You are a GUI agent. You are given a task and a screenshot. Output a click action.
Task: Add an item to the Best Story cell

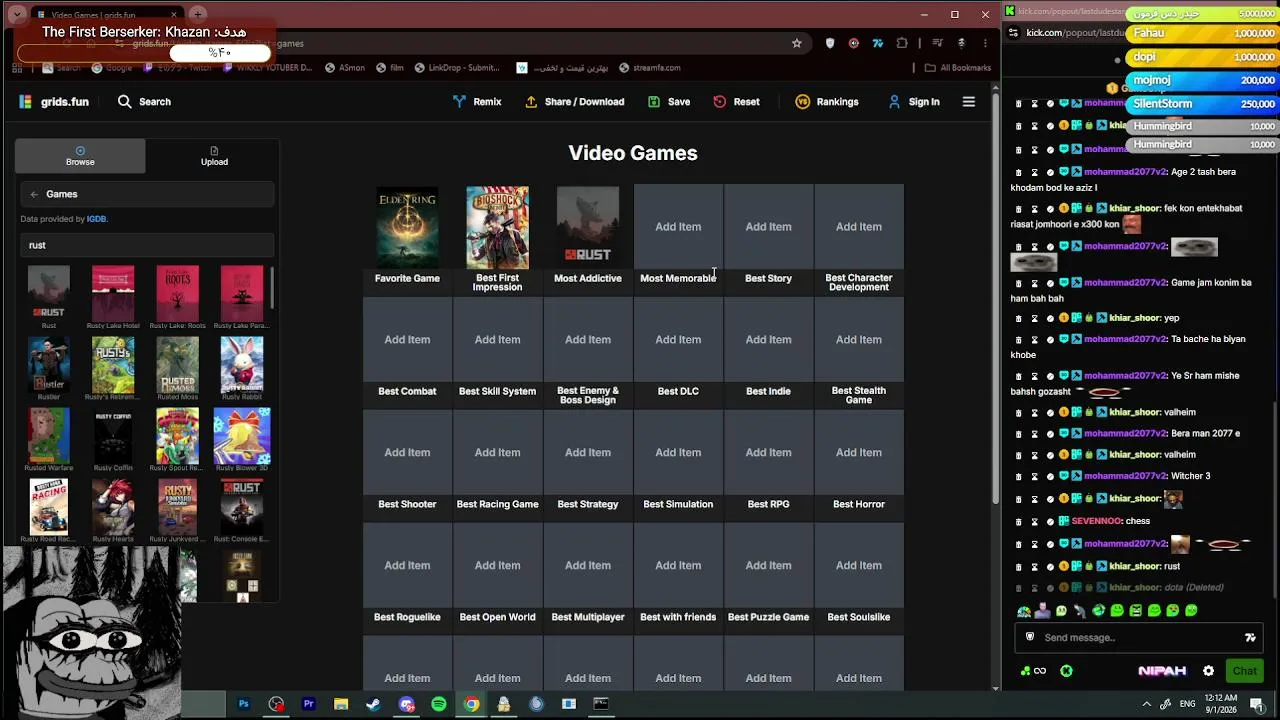pos(768,227)
